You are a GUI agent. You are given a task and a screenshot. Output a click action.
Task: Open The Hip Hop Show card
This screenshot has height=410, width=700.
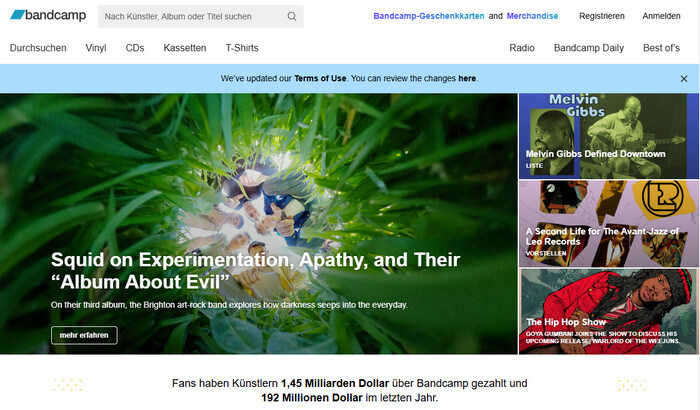point(608,311)
